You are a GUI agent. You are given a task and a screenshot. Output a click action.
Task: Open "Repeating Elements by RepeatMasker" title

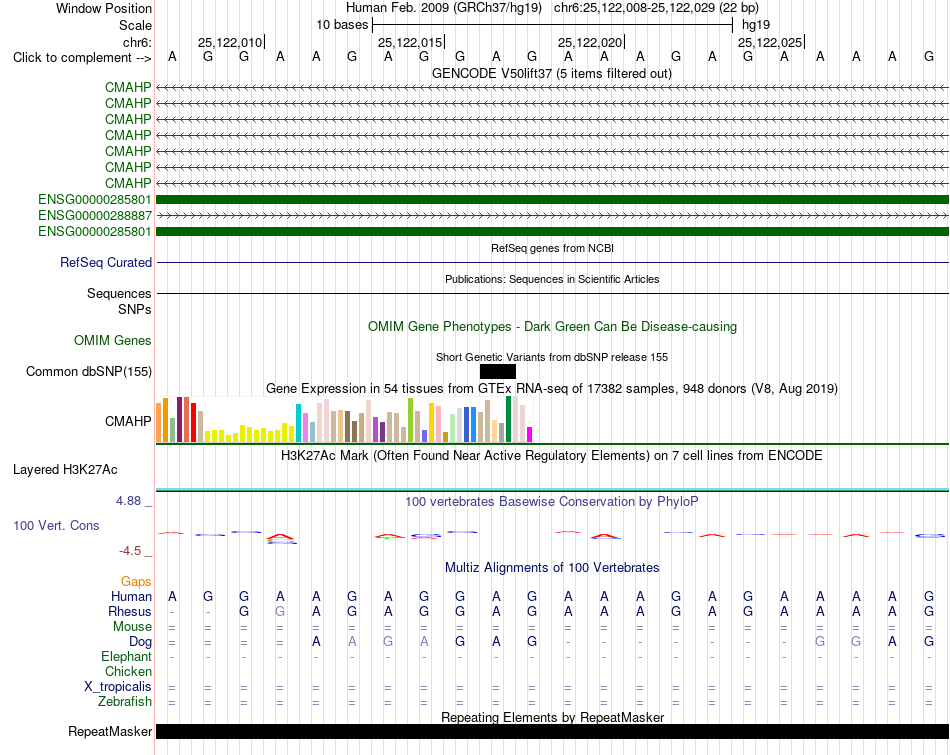(552, 717)
